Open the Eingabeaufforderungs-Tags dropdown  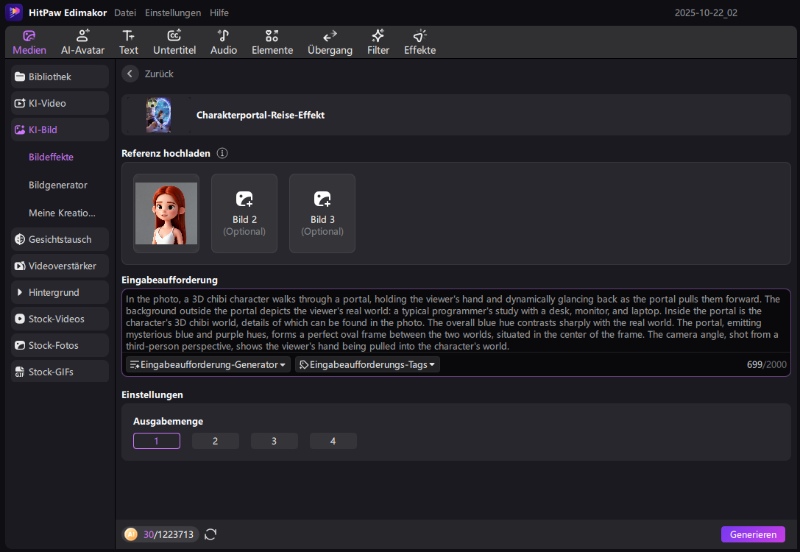(x=367, y=365)
